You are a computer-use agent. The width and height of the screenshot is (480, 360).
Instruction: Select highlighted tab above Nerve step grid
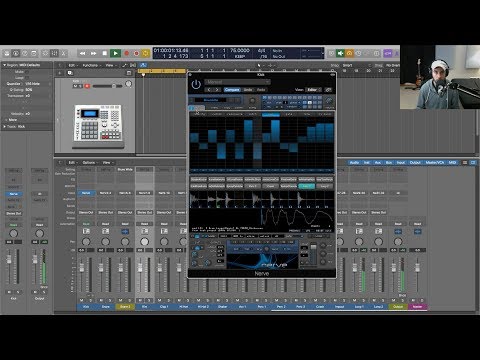(x=271, y=114)
